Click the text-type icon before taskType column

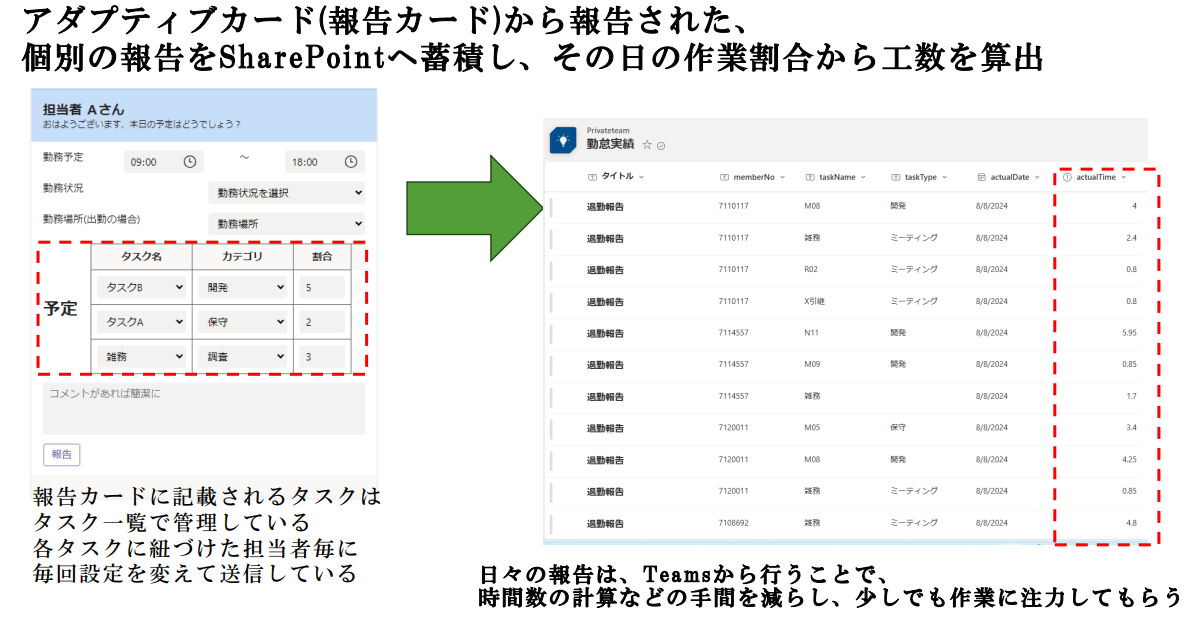pos(896,177)
